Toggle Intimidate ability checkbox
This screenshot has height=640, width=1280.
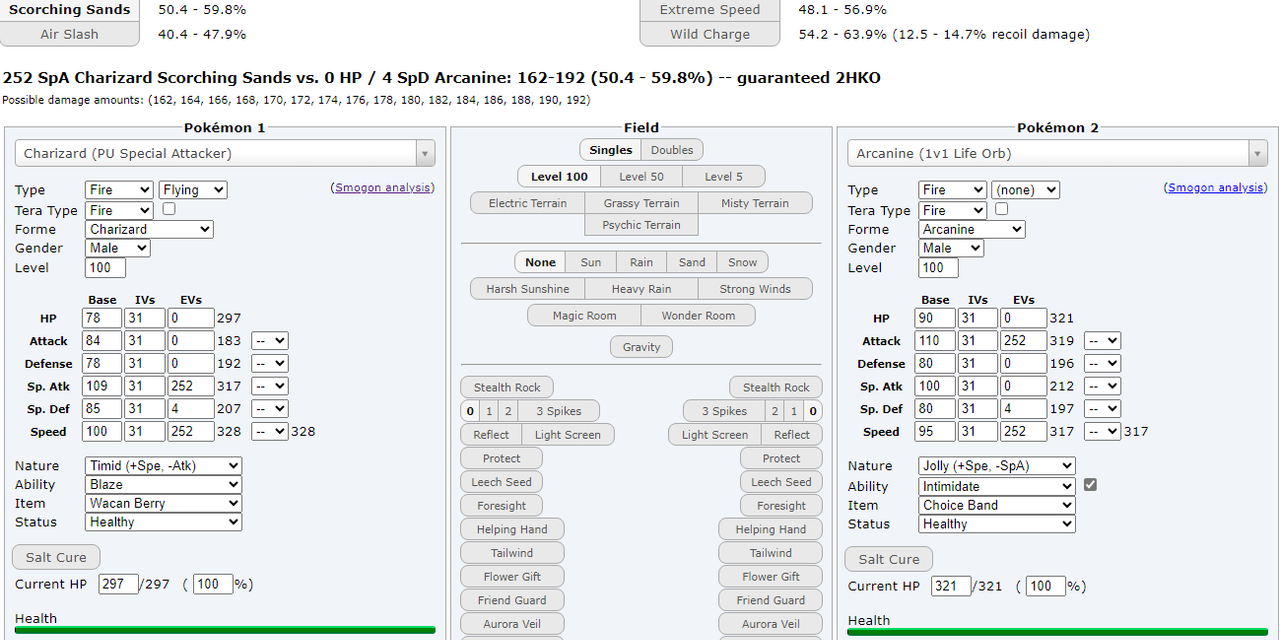pos(1090,485)
